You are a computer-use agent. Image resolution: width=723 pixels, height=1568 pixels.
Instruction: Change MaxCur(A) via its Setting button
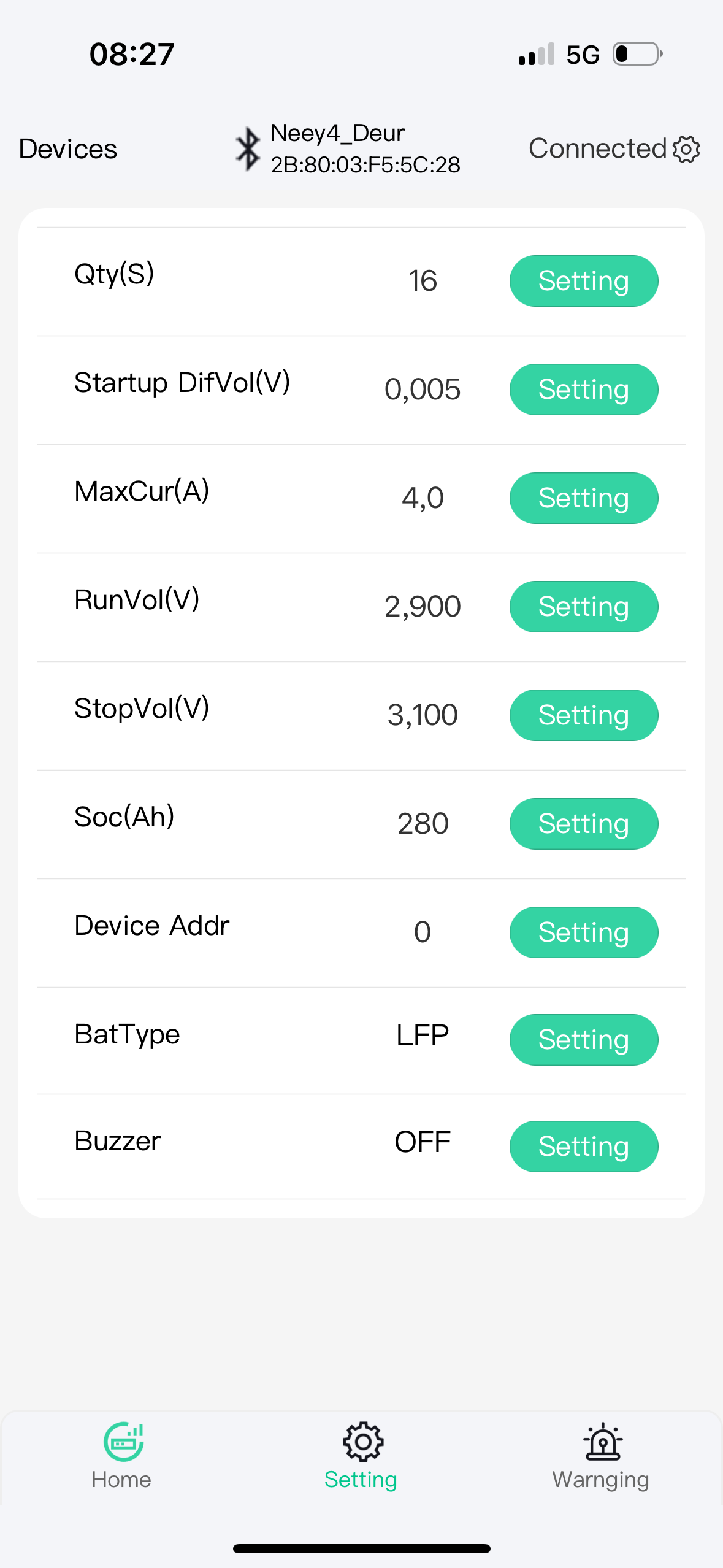[x=583, y=498]
